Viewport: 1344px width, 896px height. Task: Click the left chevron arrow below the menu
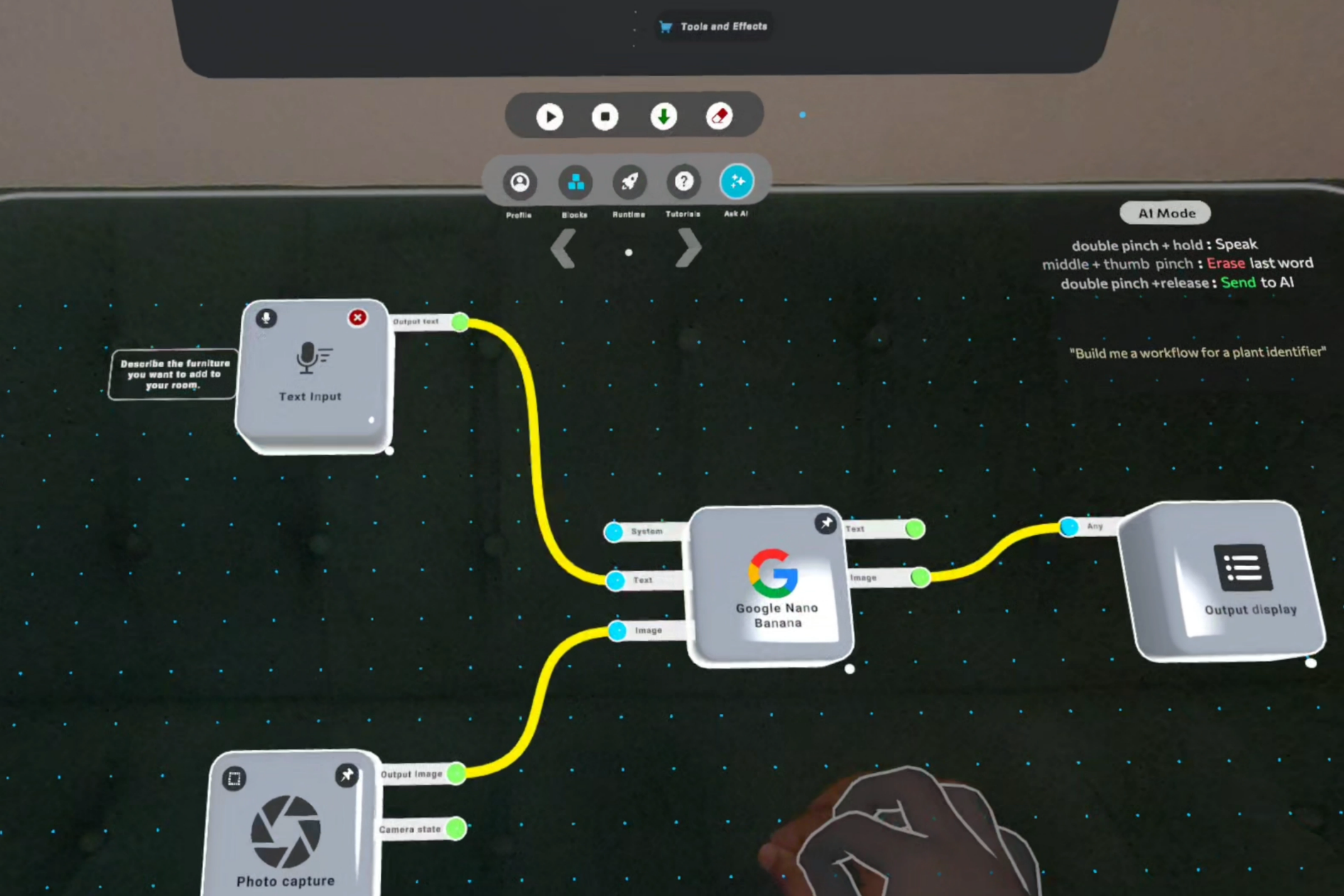pyautogui.click(x=564, y=249)
